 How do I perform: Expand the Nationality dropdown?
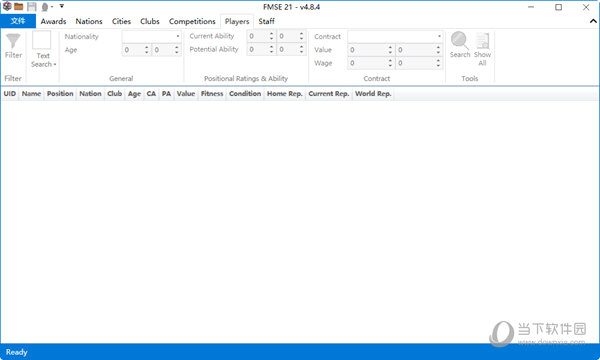pyautogui.click(x=178, y=36)
